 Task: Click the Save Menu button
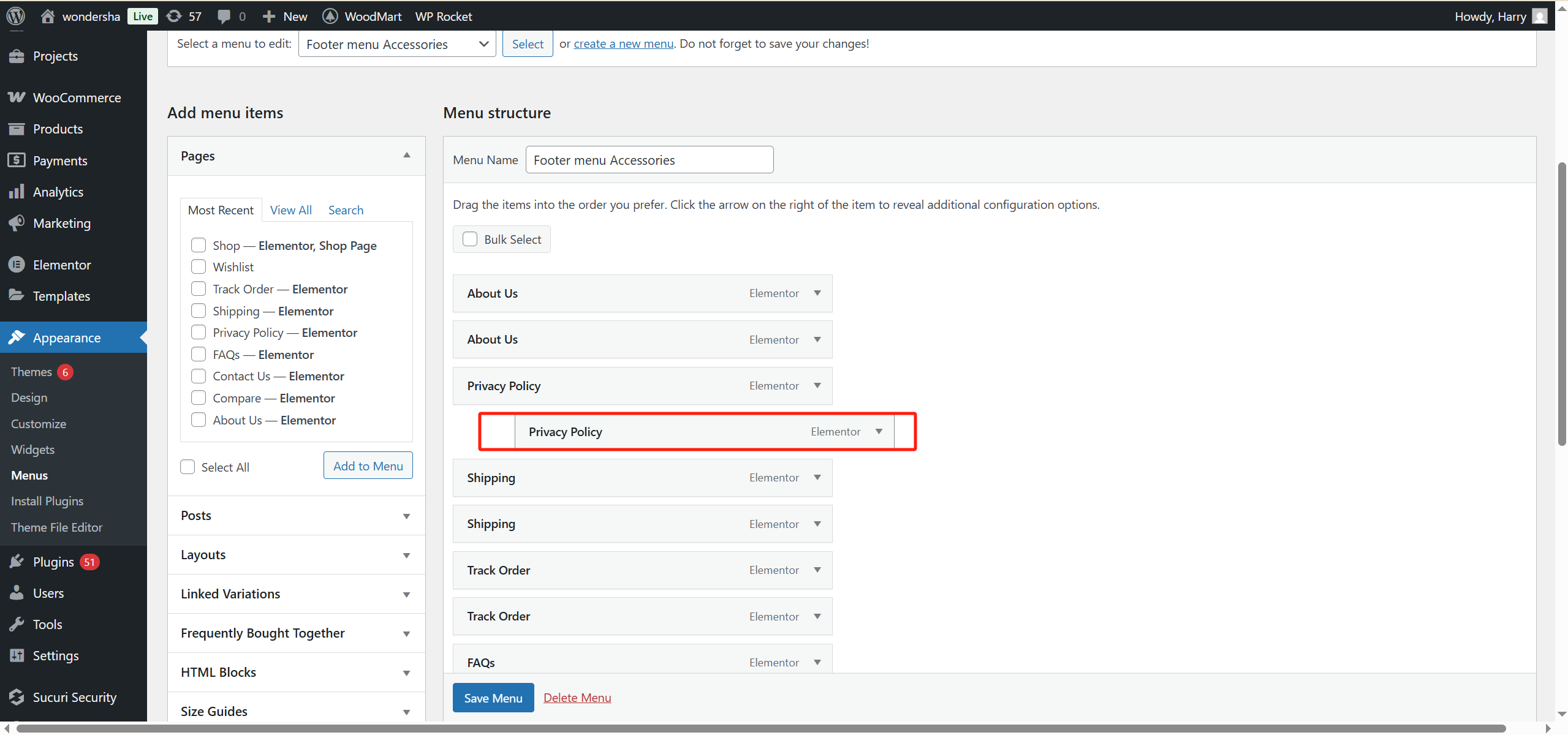tap(493, 698)
